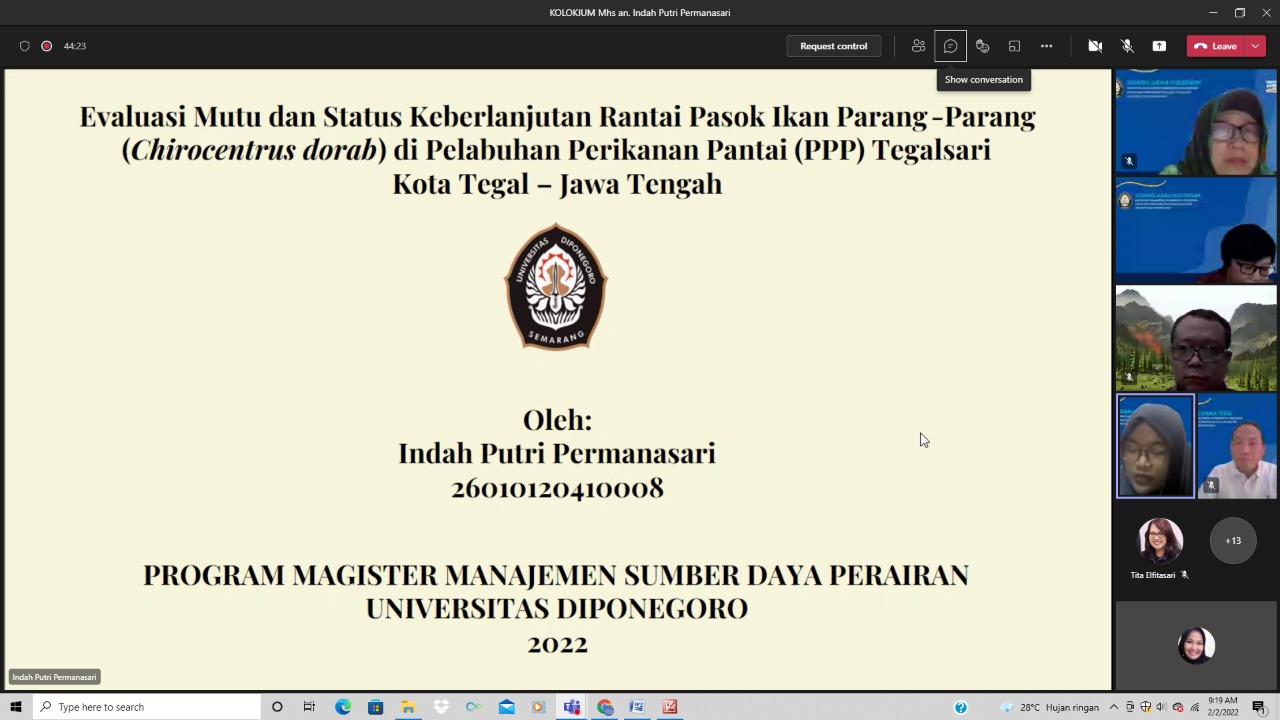The image size is (1280, 720).
Task: Open the Share content tray
Action: pos(1159,46)
